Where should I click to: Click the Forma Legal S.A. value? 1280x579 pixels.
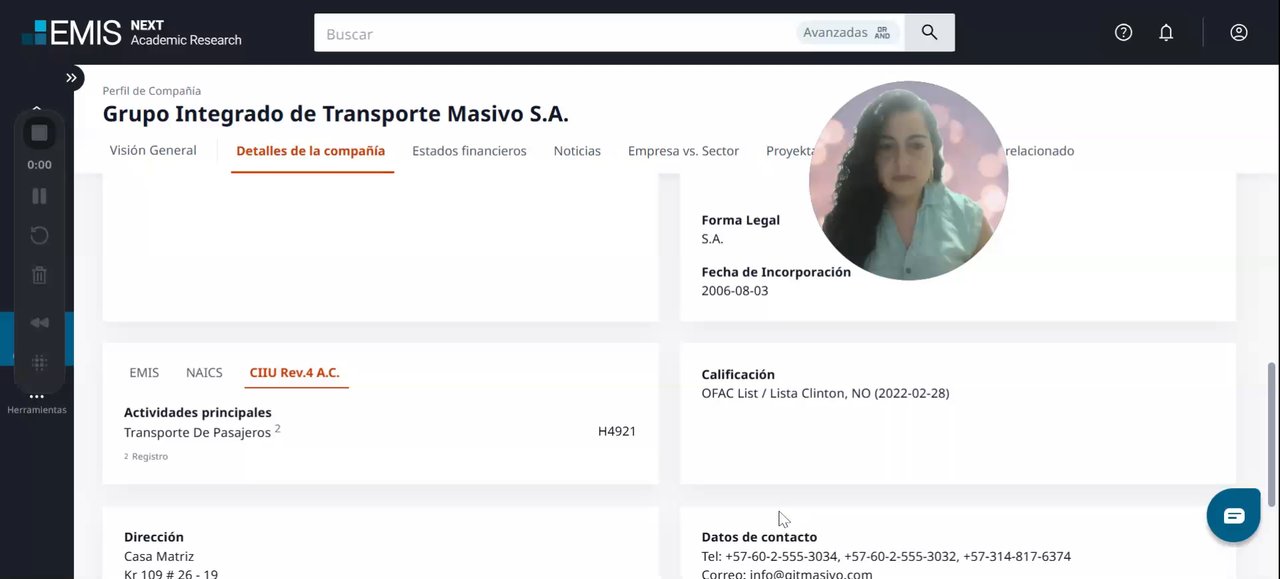pyautogui.click(x=712, y=239)
